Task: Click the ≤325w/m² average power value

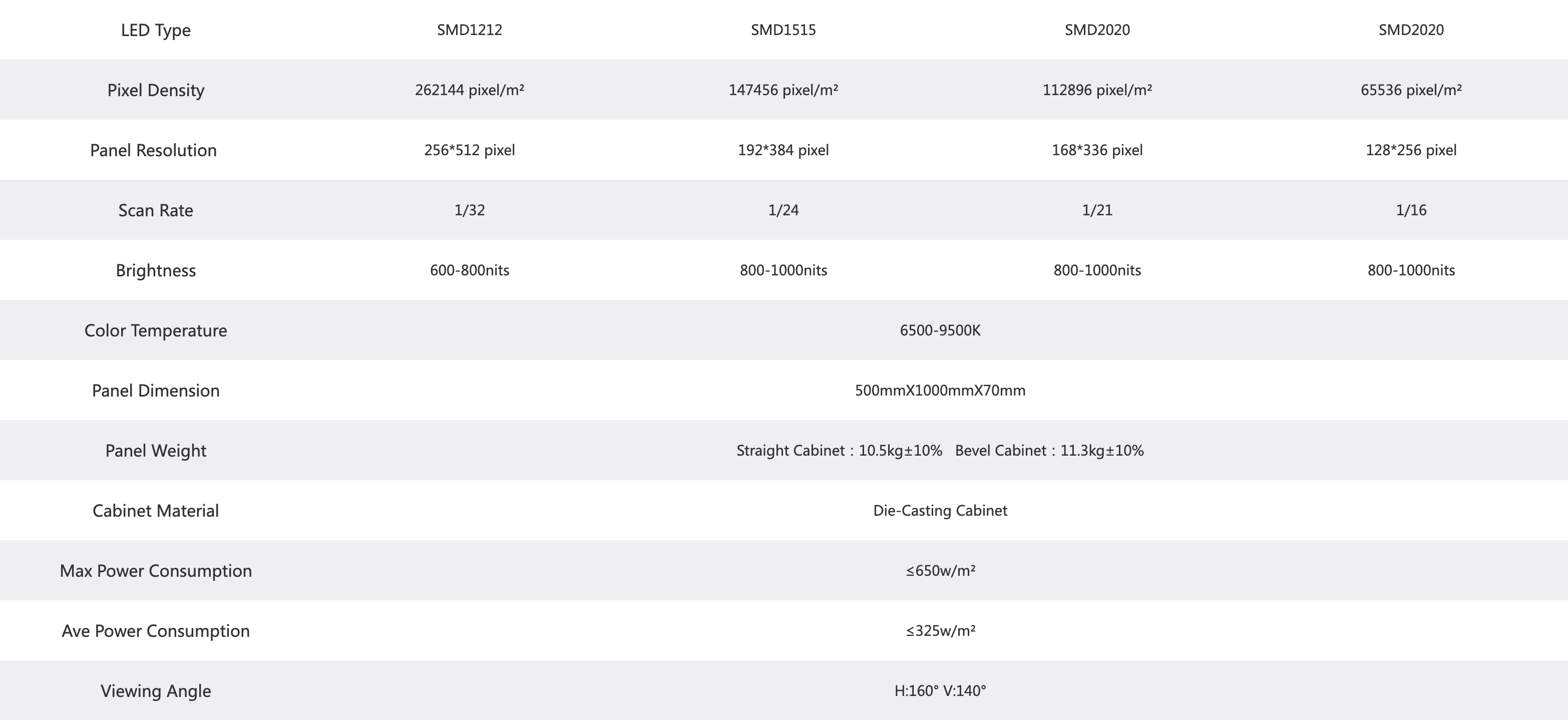Action: point(940,630)
